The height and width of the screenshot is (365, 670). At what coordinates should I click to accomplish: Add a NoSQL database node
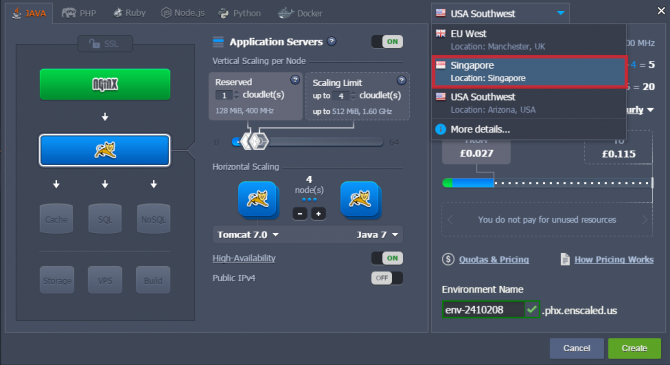coord(153,219)
